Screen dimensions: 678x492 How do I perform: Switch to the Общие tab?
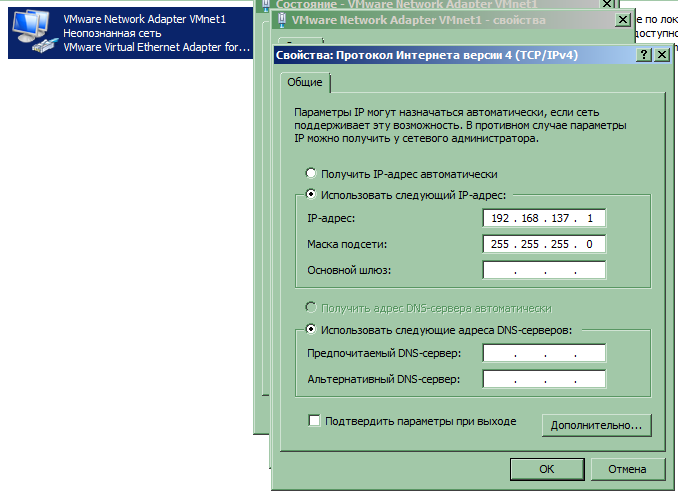pos(305,82)
